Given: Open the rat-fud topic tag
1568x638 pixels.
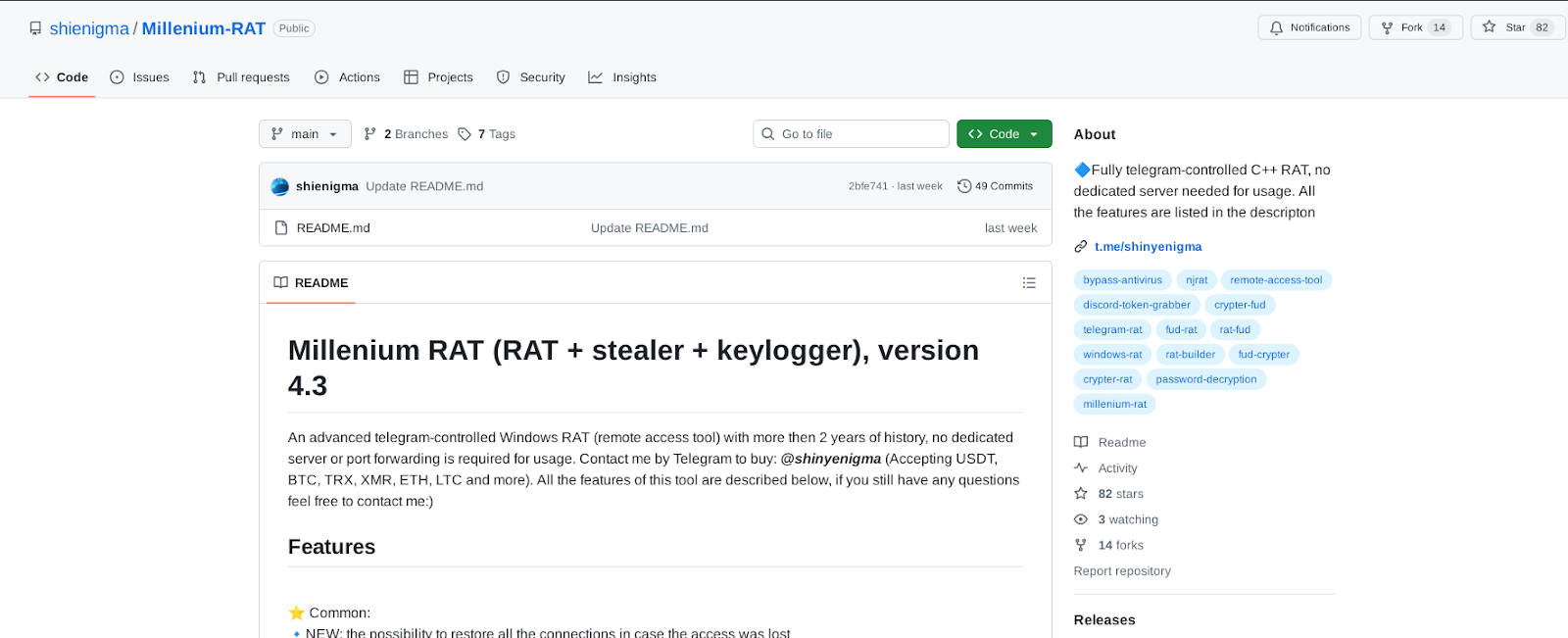Looking at the screenshot, I should (1235, 330).
